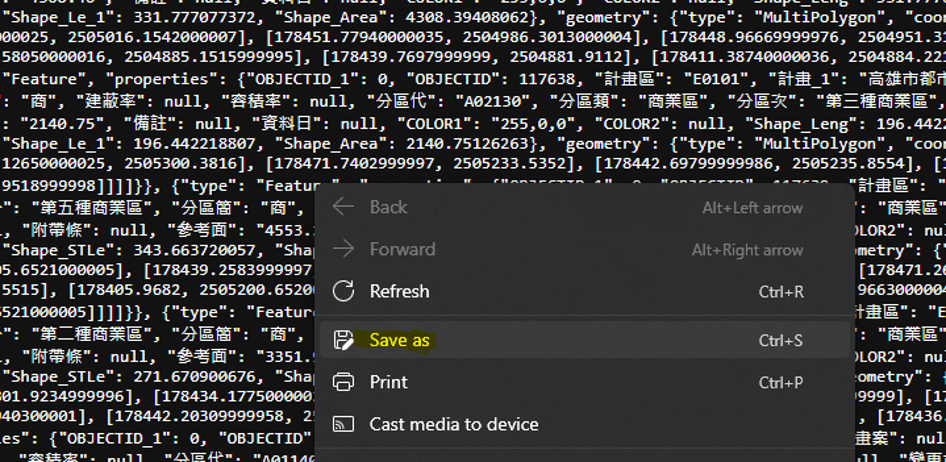Image resolution: width=946 pixels, height=462 pixels.
Task: Choose Refresh from the context menu
Action: [x=399, y=291]
